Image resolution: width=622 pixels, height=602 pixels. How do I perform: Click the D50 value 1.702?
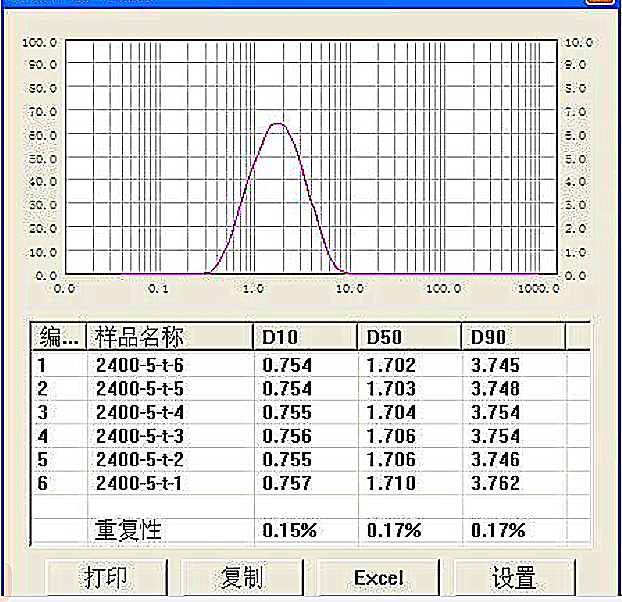(x=391, y=366)
